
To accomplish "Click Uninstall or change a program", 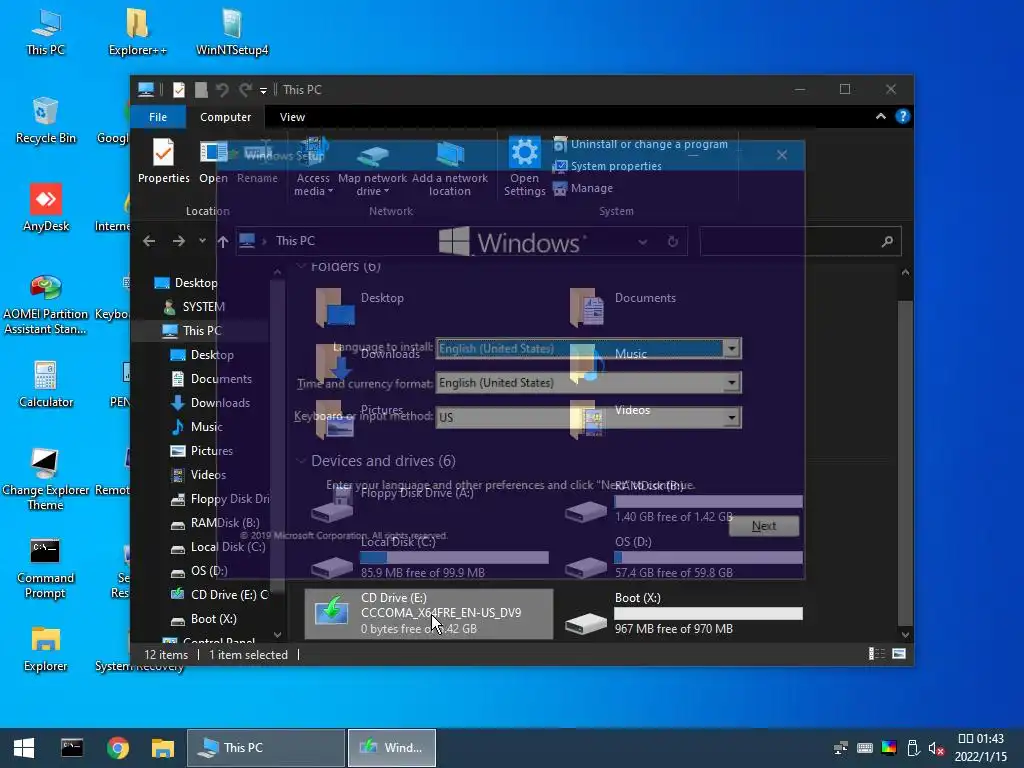I will click(640, 144).
